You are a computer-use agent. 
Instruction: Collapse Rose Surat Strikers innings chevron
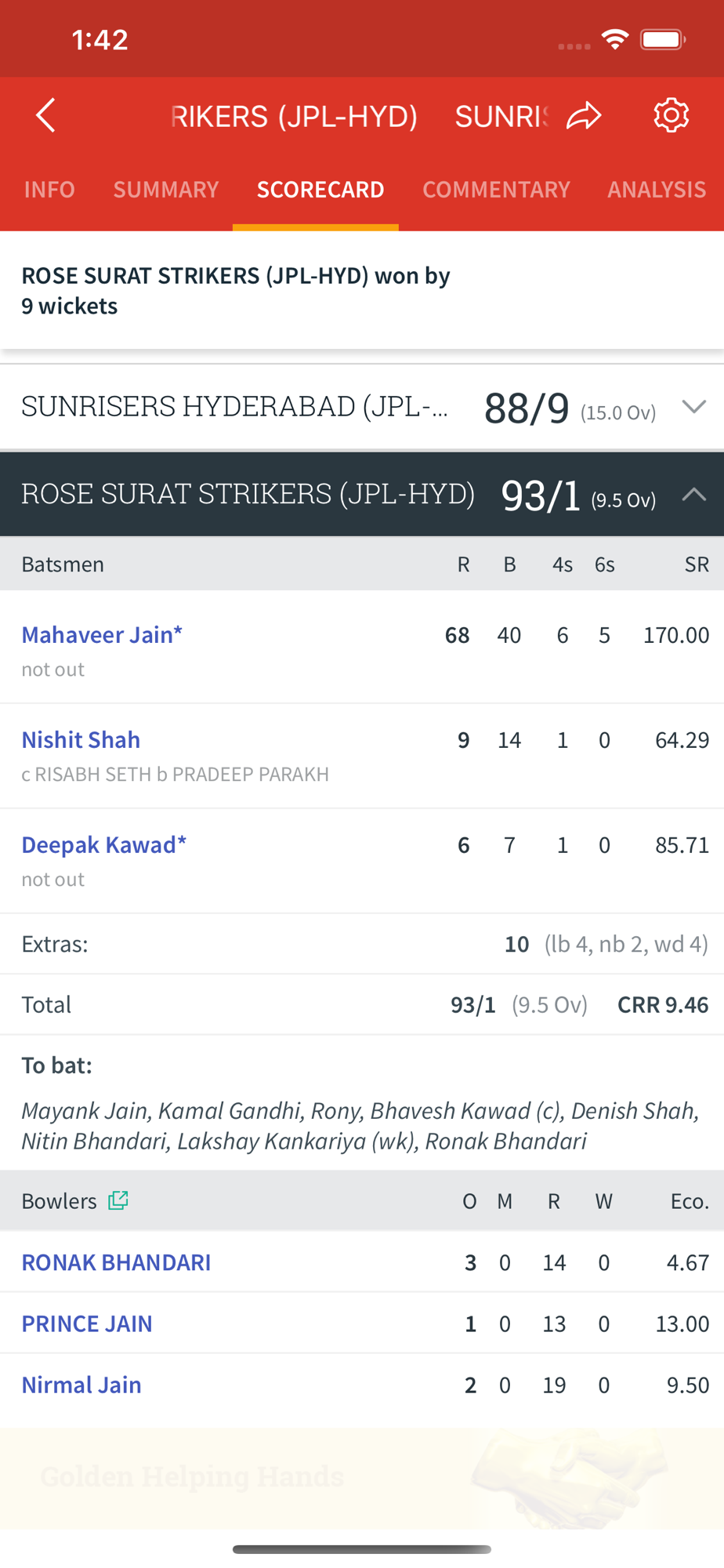[x=694, y=494]
